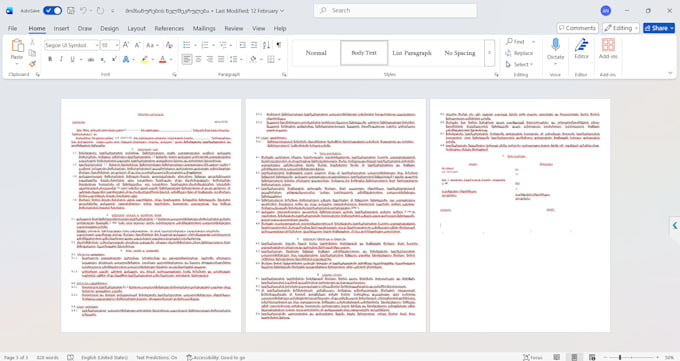Set Align Left paragraph alignment
This screenshot has height=361, width=680.
[187, 59]
